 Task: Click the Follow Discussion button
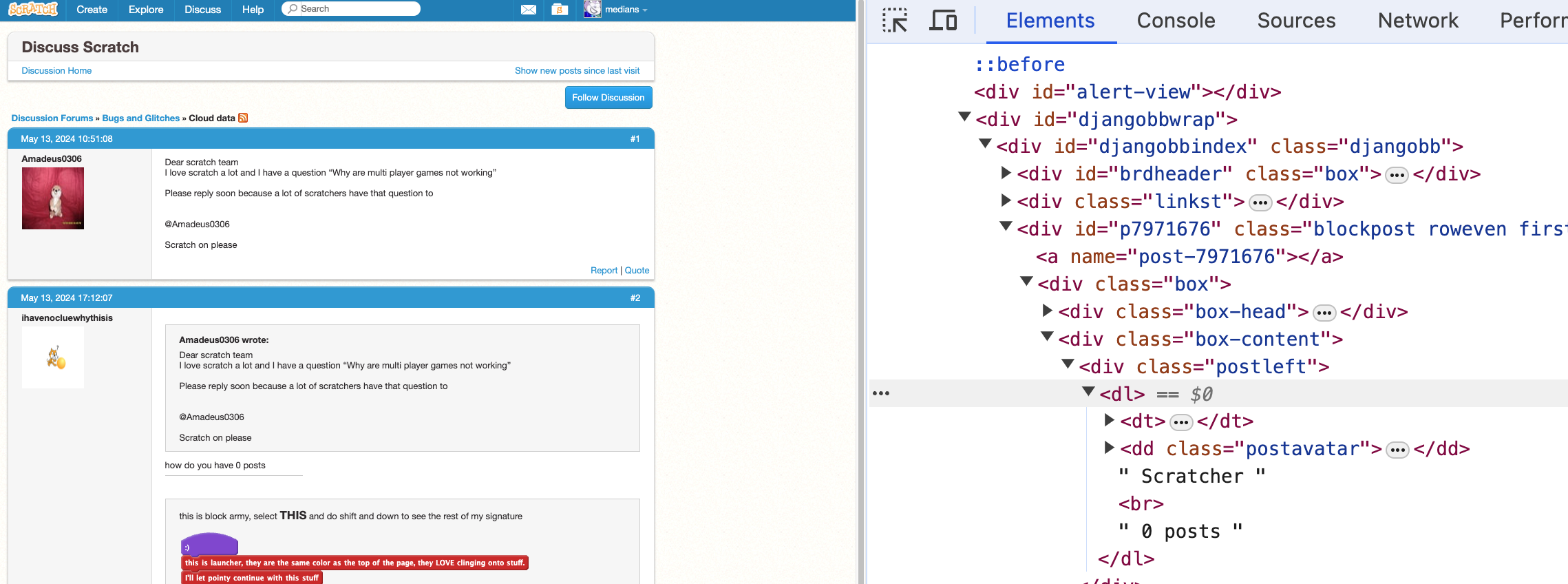(608, 98)
